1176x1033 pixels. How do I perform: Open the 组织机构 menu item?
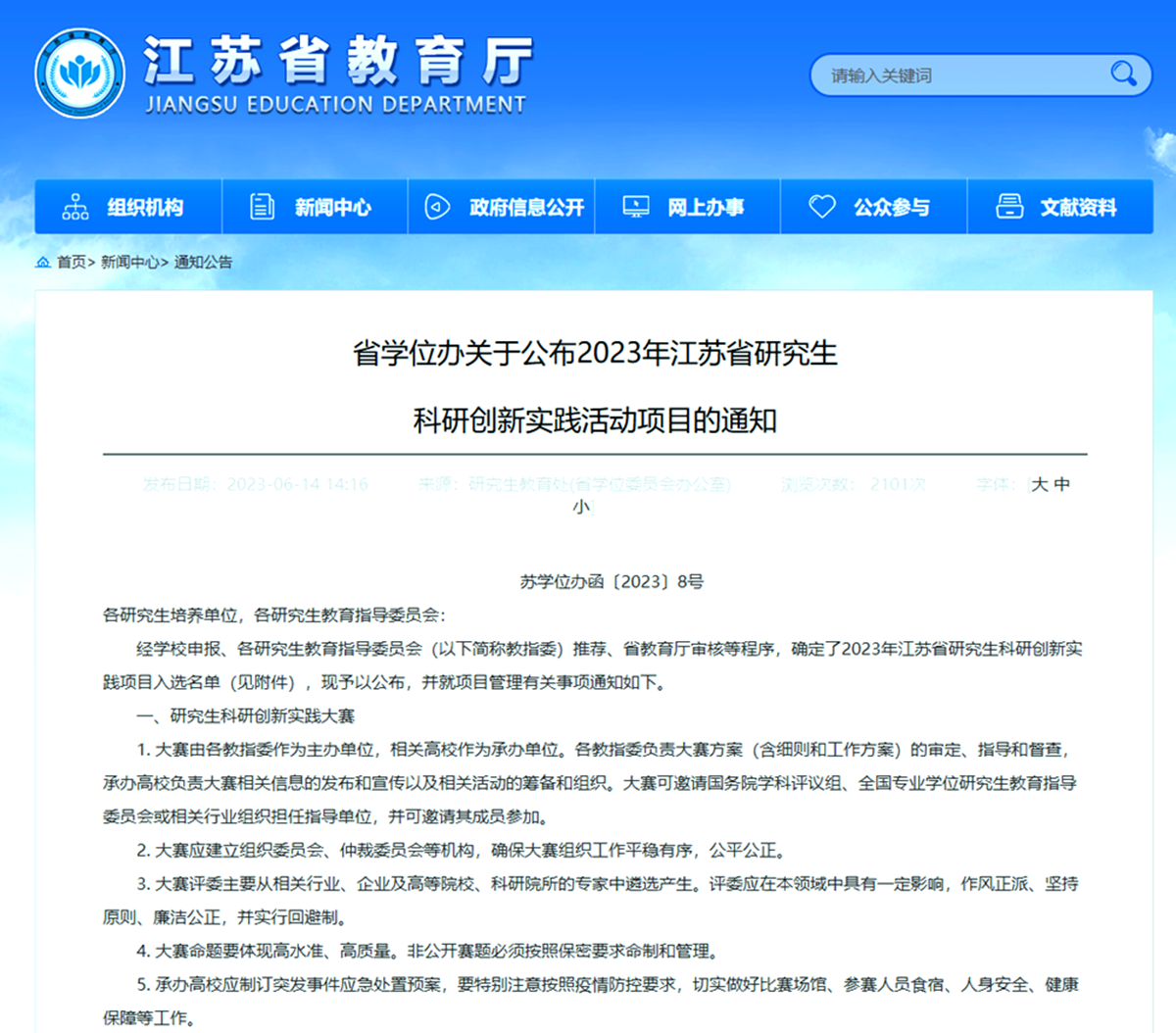pyautogui.click(x=145, y=208)
